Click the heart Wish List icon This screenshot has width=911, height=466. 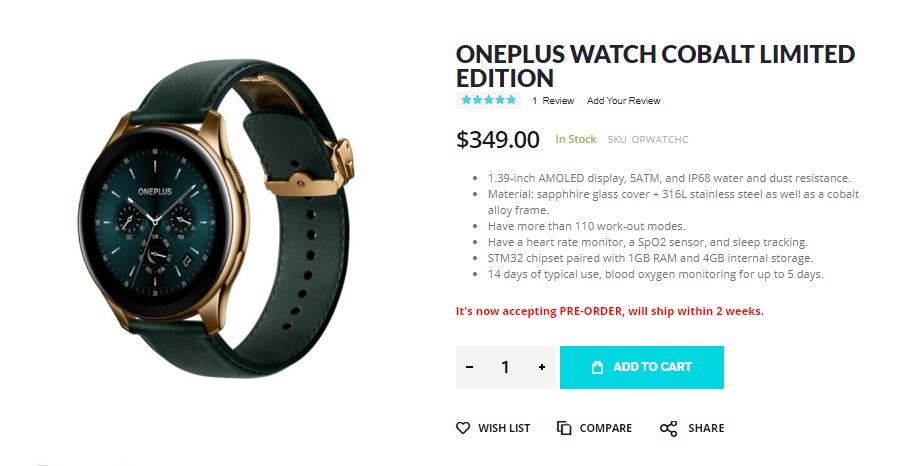point(462,428)
